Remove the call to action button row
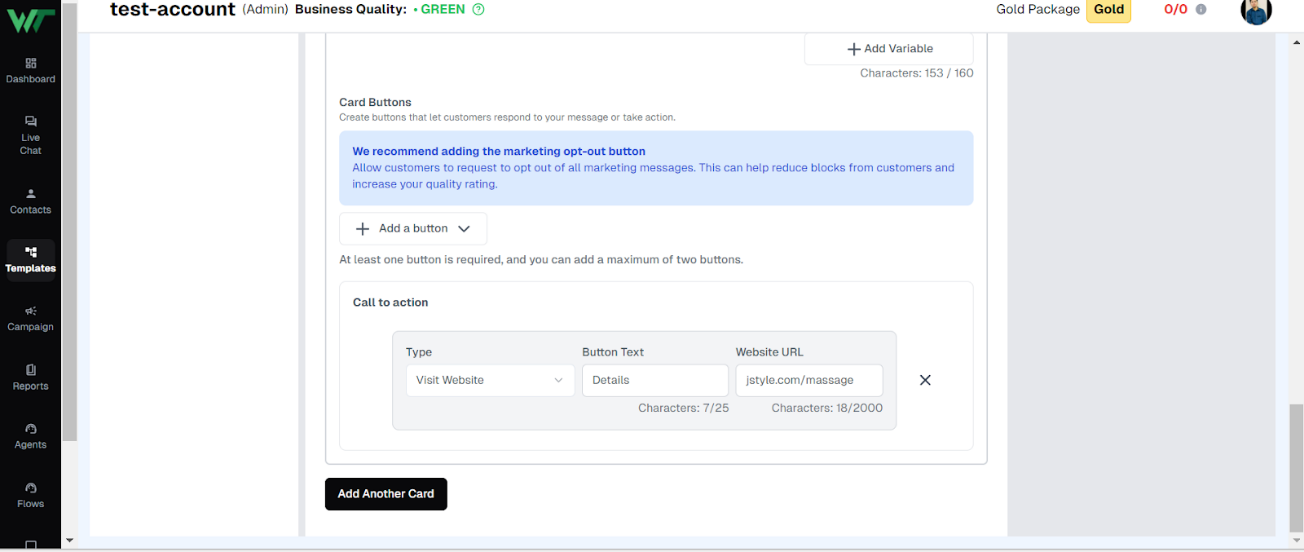 (x=925, y=380)
